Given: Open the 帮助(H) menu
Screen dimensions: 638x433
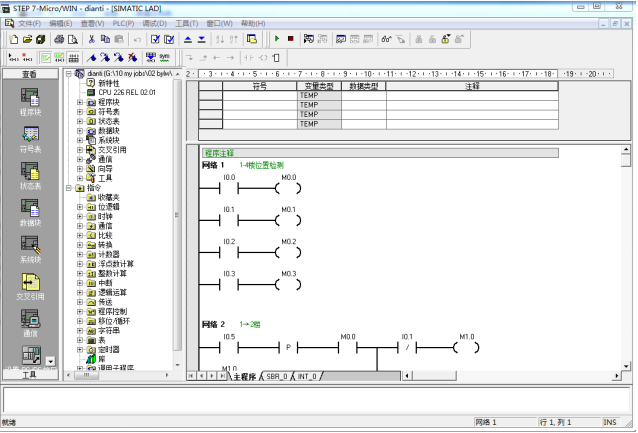Looking at the screenshot, I should (253, 24).
